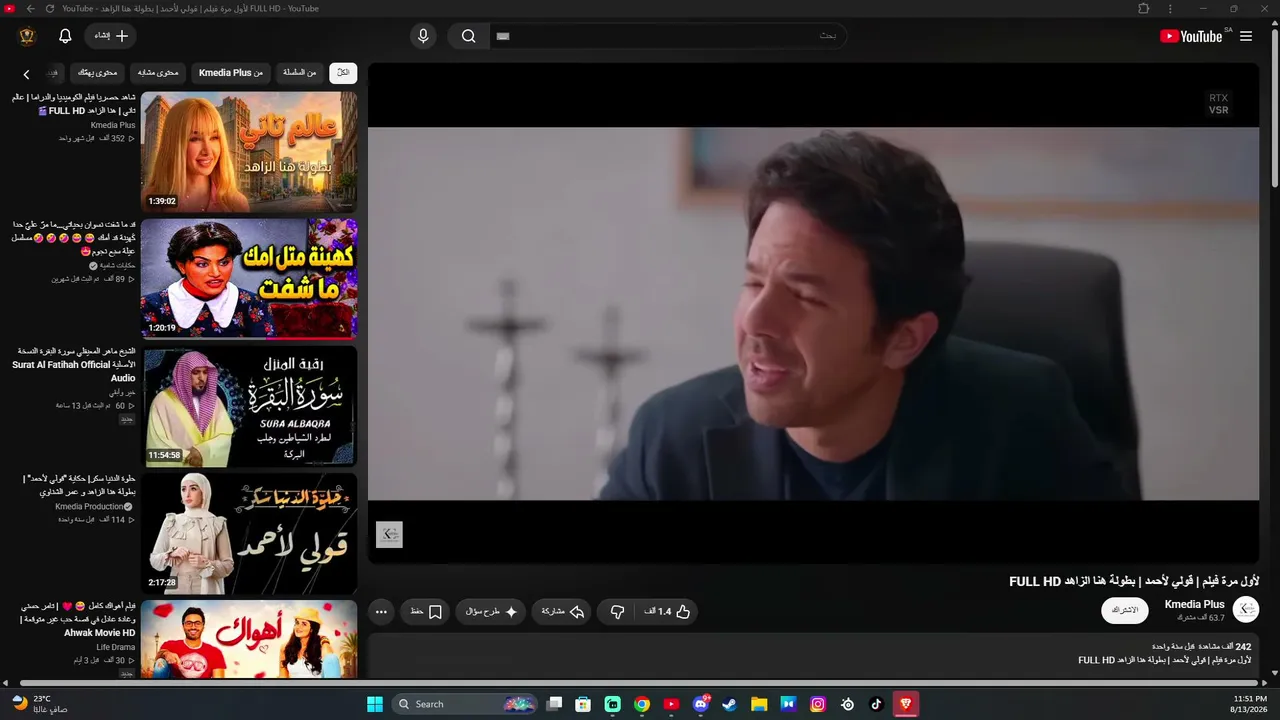The image size is (1280, 720).
Task: Open TikTok from the taskbar
Action: [x=877, y=704]
